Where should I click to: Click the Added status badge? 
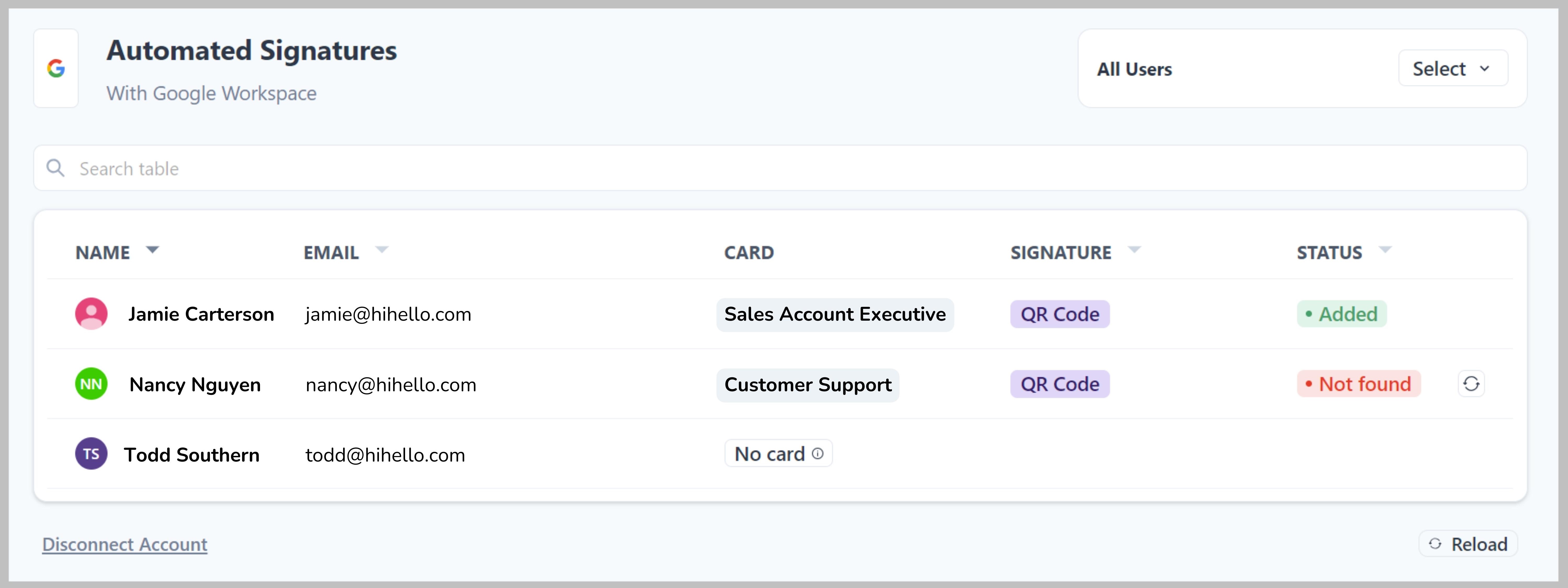pos(1342,314)
